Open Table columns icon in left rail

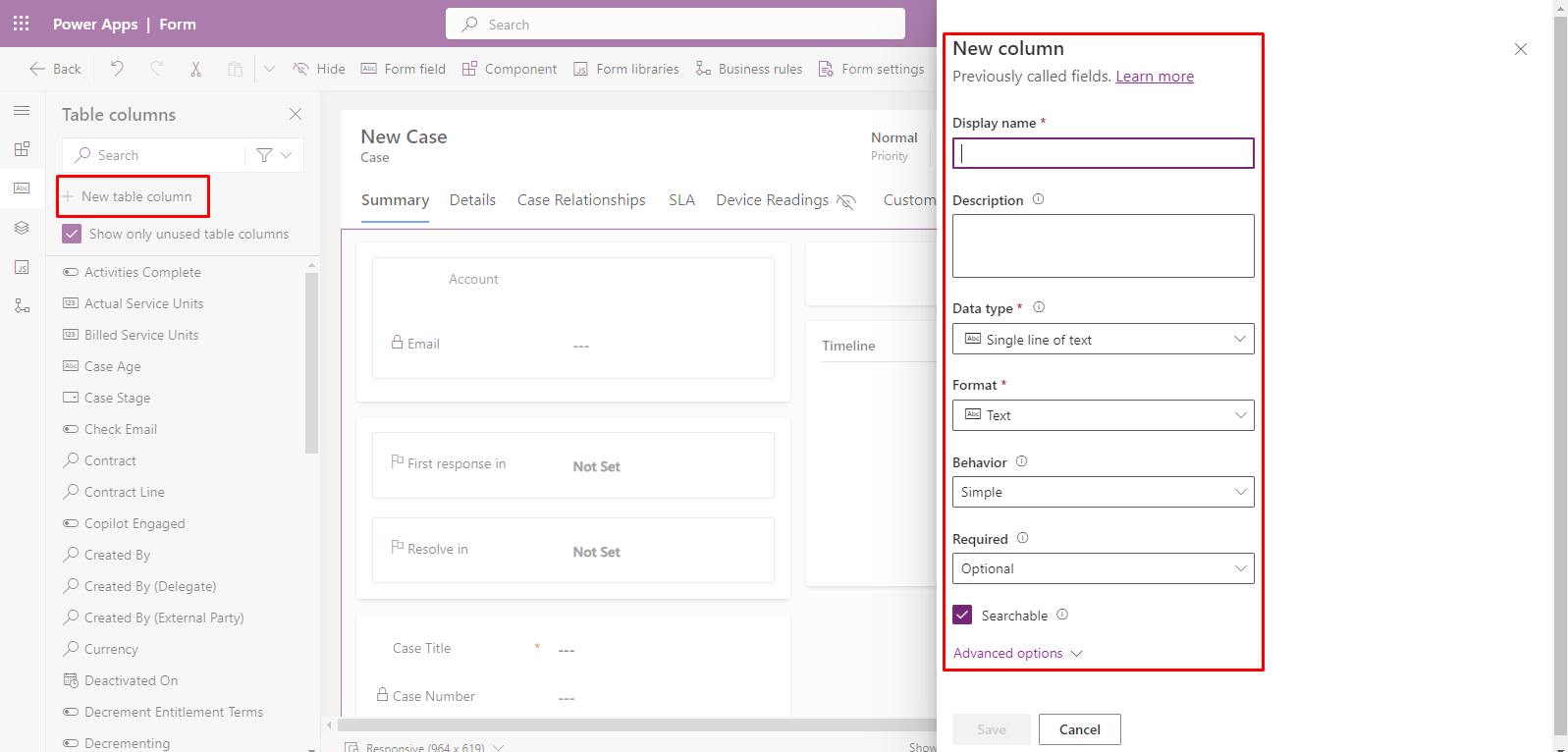click(22, 188)
